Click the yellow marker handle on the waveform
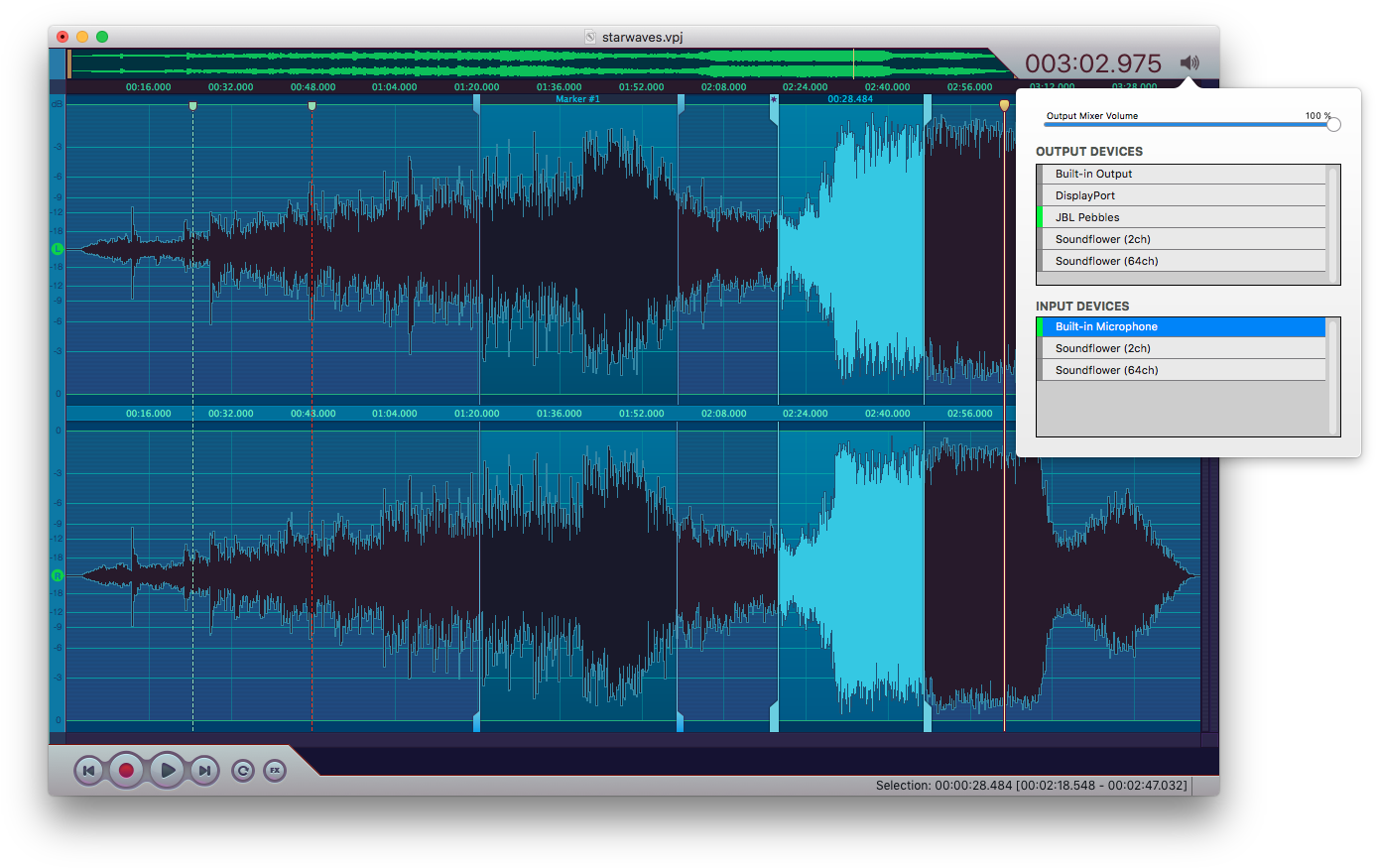Image resolution: width=1376 pixels, height=868 pixels. point(1003,103)
